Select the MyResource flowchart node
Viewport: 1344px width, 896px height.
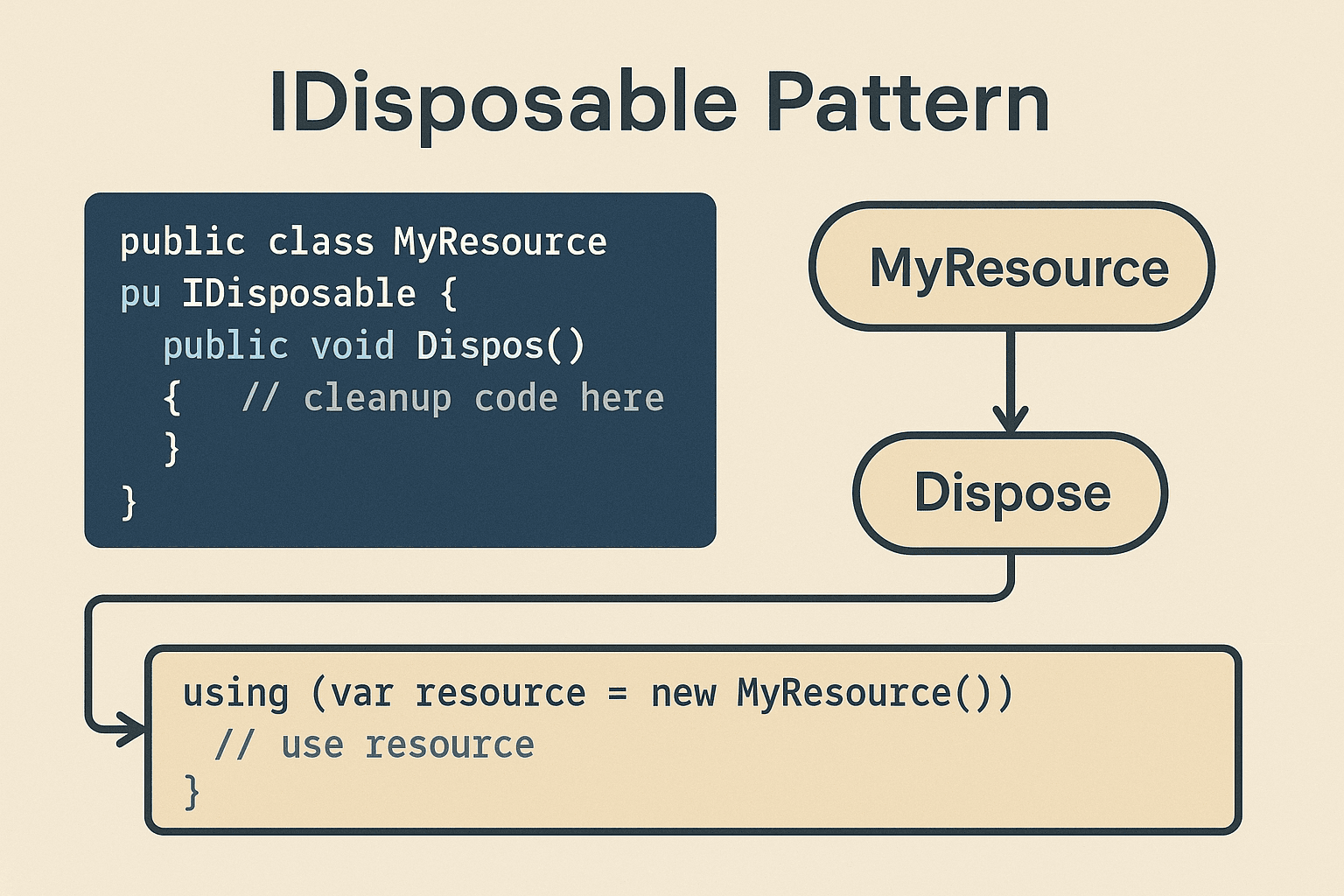click(1011, 267)
